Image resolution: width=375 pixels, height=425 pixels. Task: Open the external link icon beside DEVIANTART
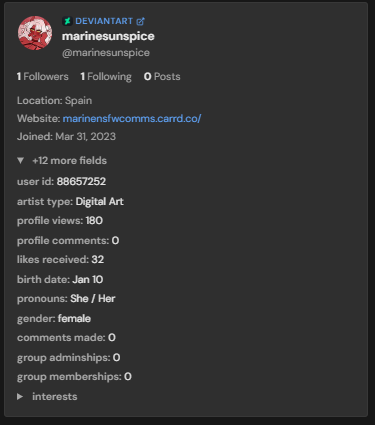point(140,21)
